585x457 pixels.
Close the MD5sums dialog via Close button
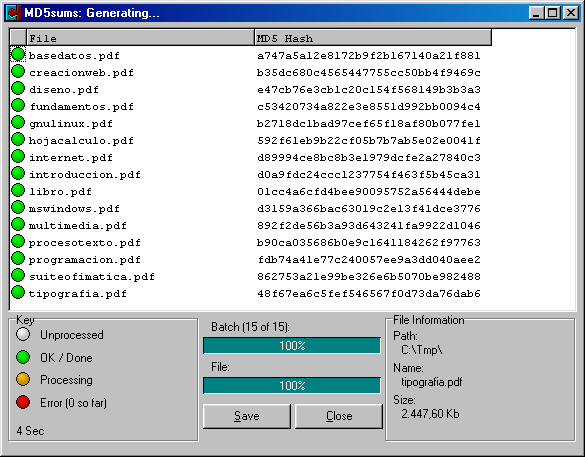click(339, 416)
